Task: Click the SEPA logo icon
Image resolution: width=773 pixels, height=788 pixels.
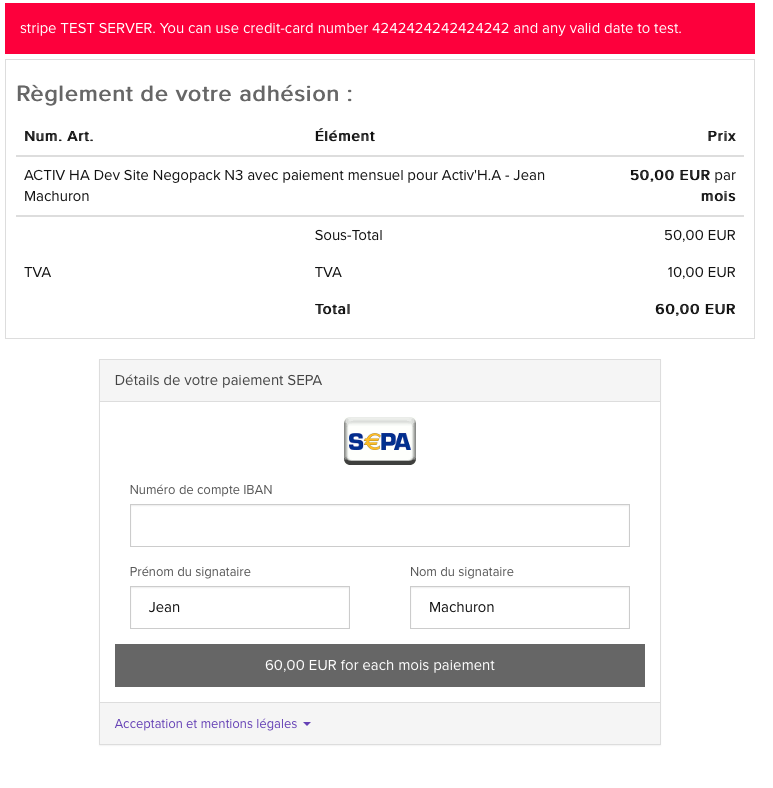Action: 379,441
